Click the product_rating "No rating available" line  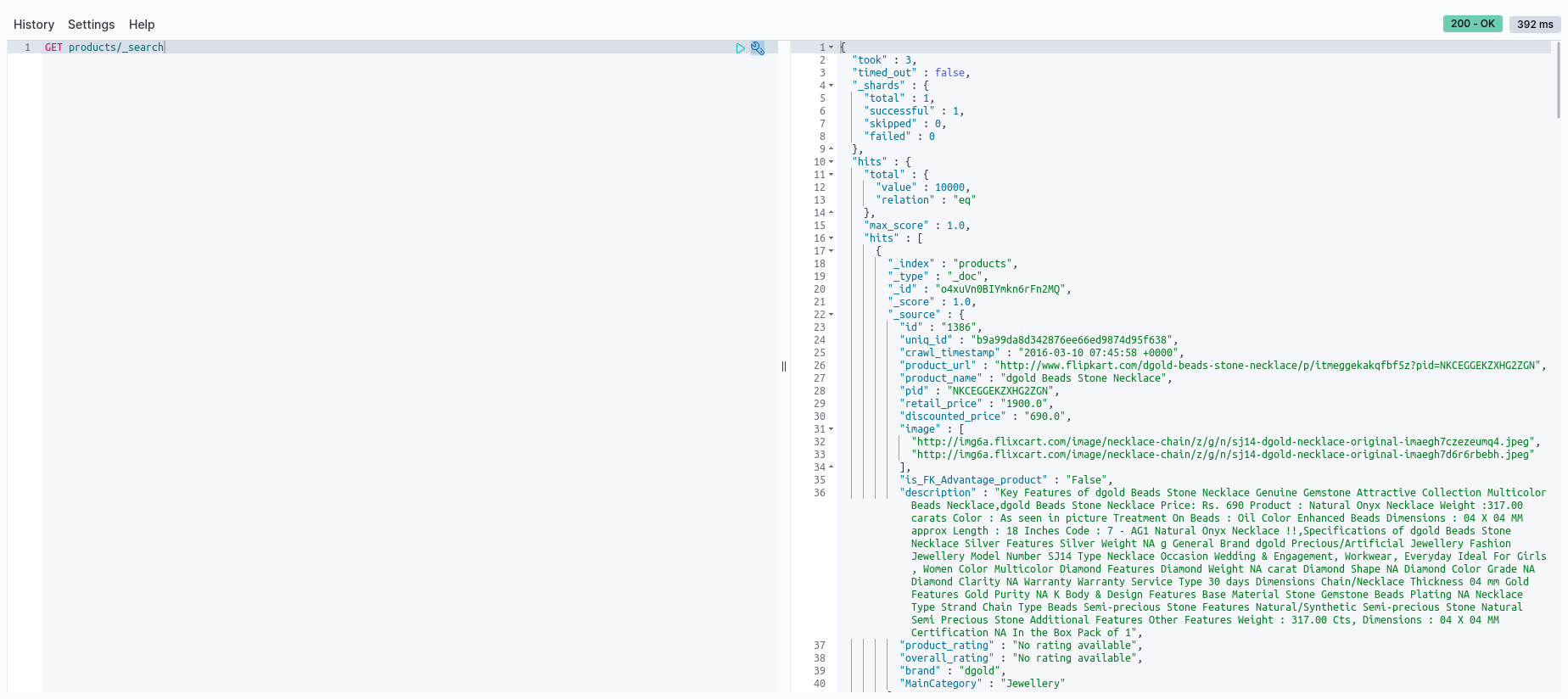pos(1021,646)
